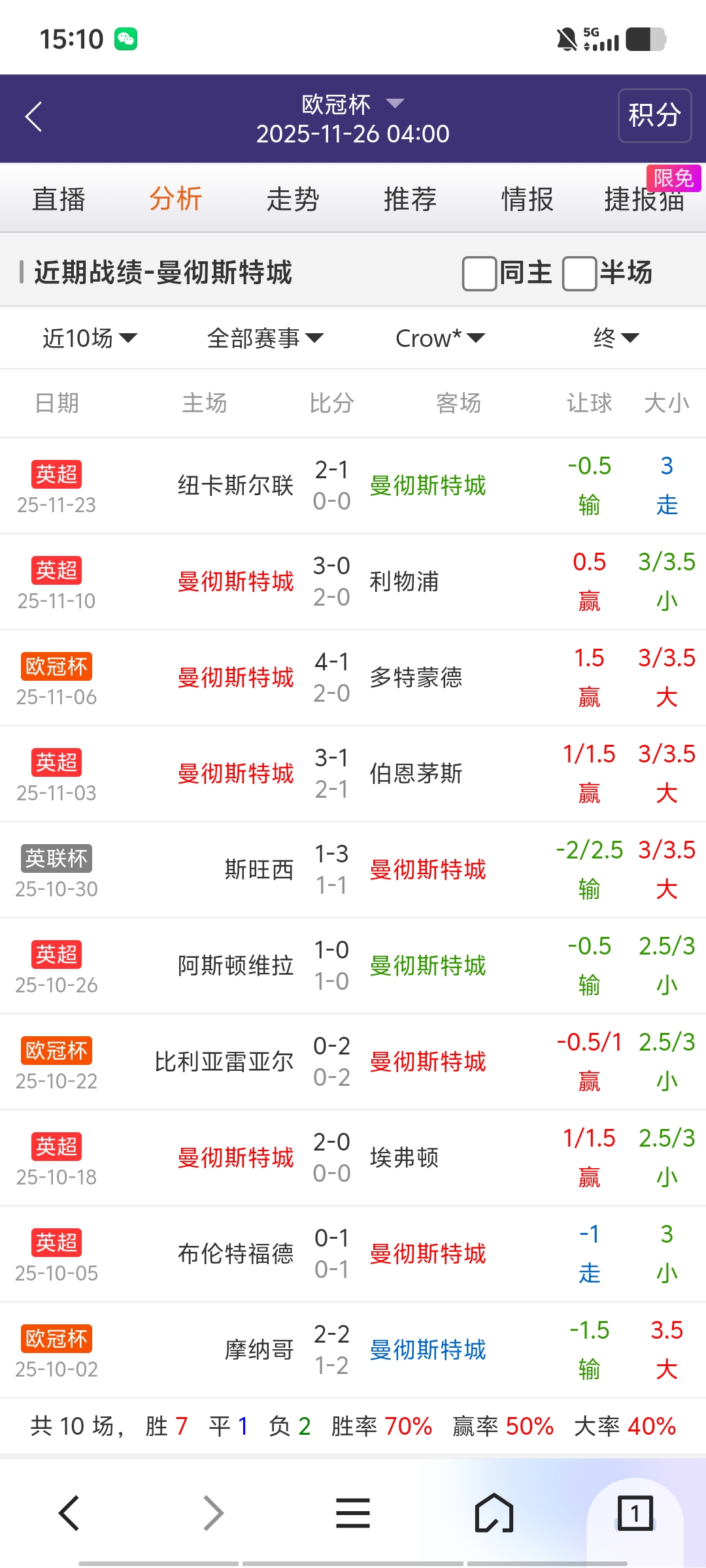Tap the back arrow in purple header

click(34, 117)
